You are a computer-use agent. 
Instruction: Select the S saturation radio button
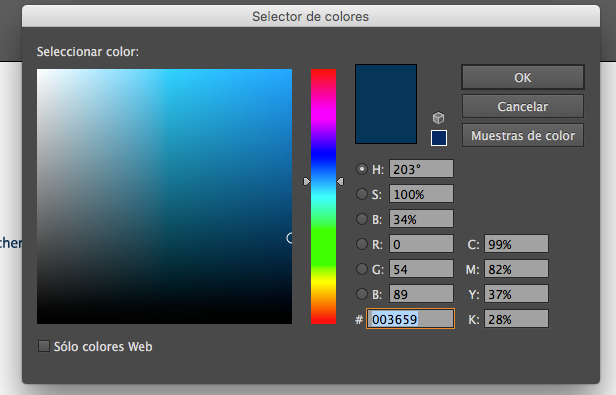(x=361, y=194)
